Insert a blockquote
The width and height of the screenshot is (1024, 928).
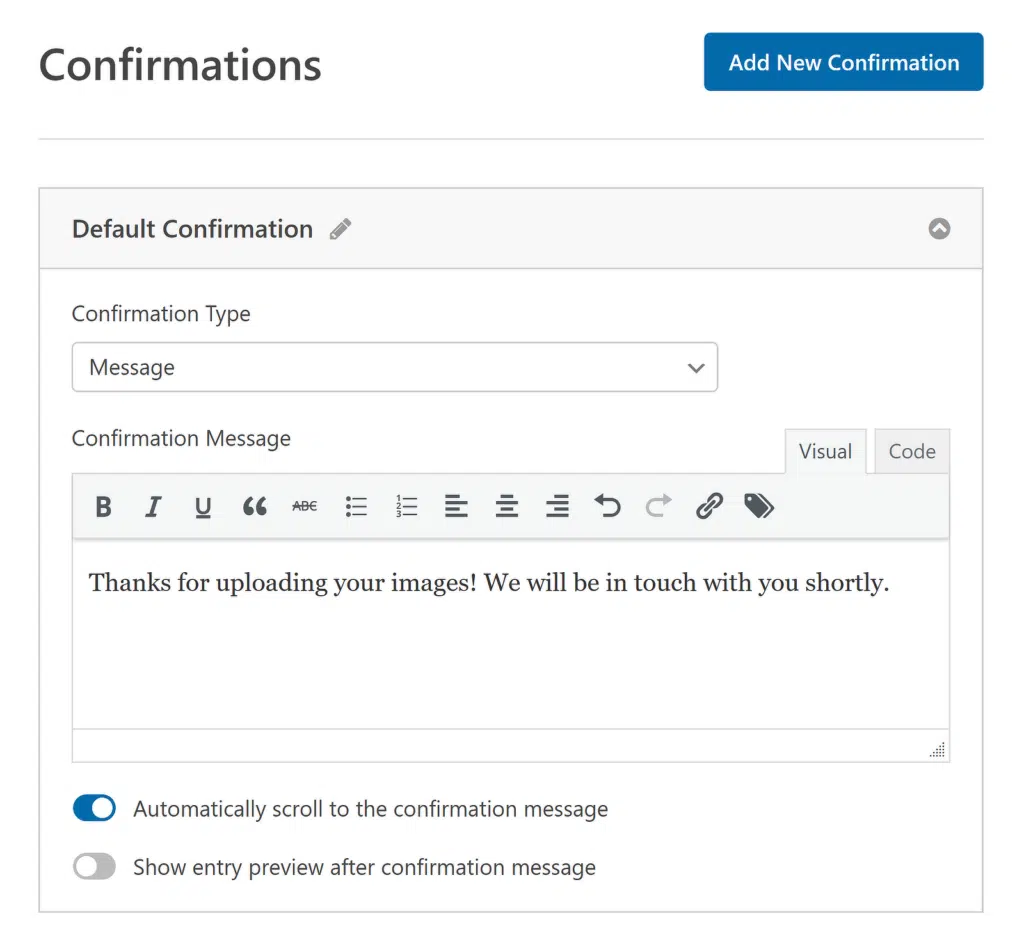[254, 507]
